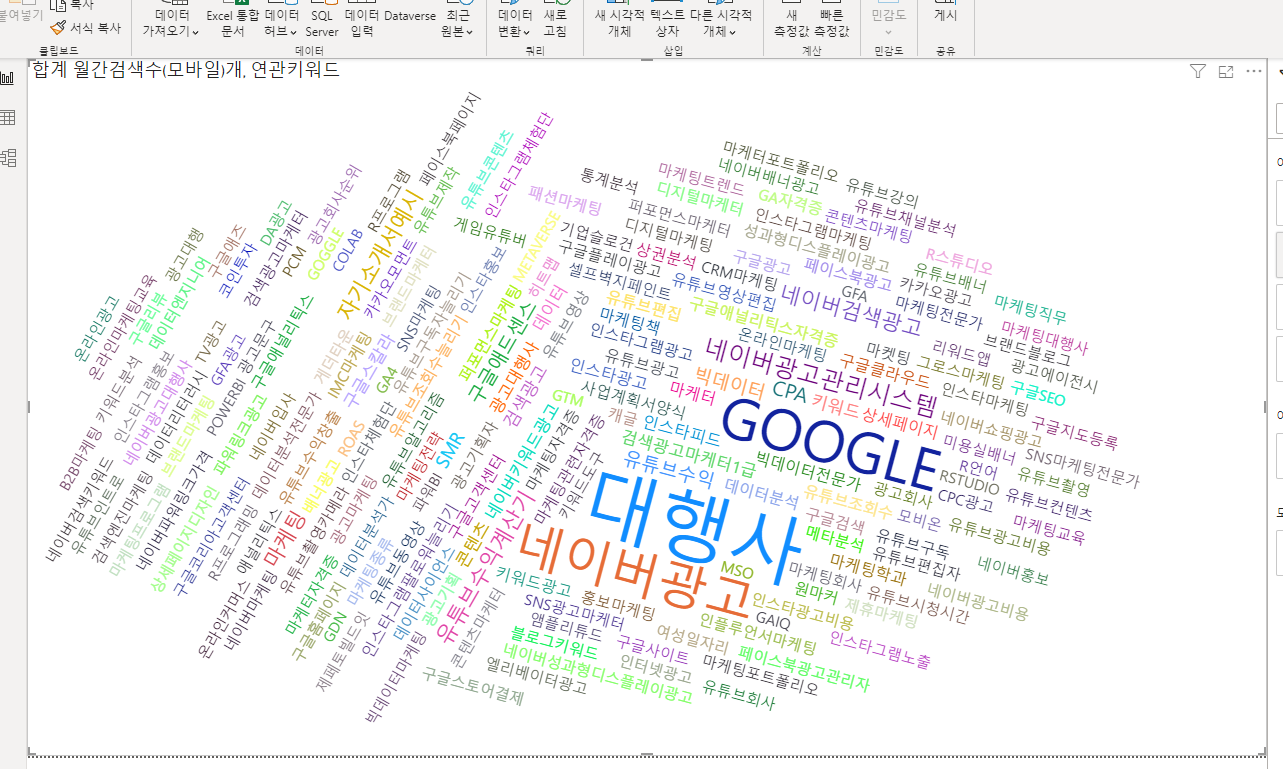Click the word 패션마케팅
This screenshot has height=769, width=1283.
[566, 199]
